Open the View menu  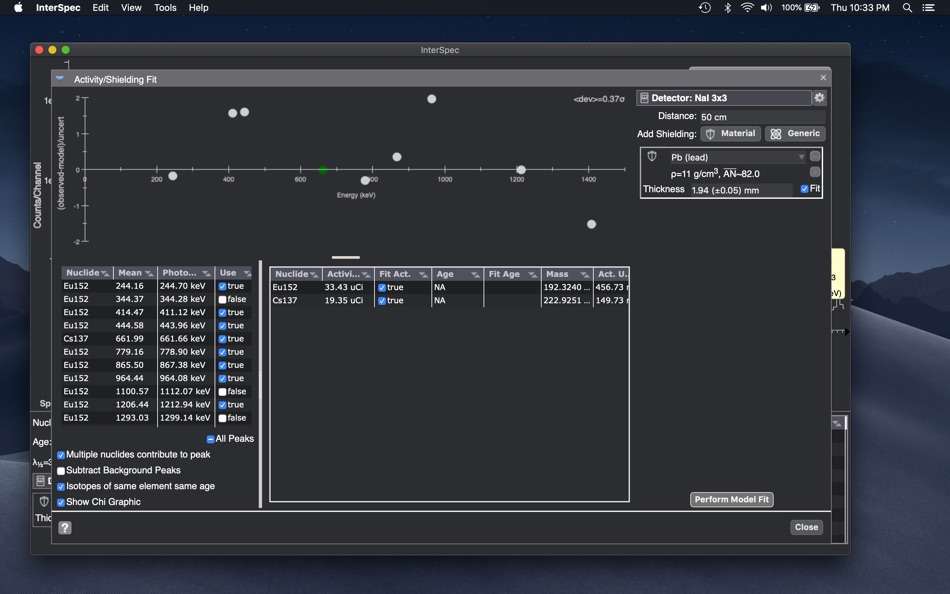(x=131, y=8)
